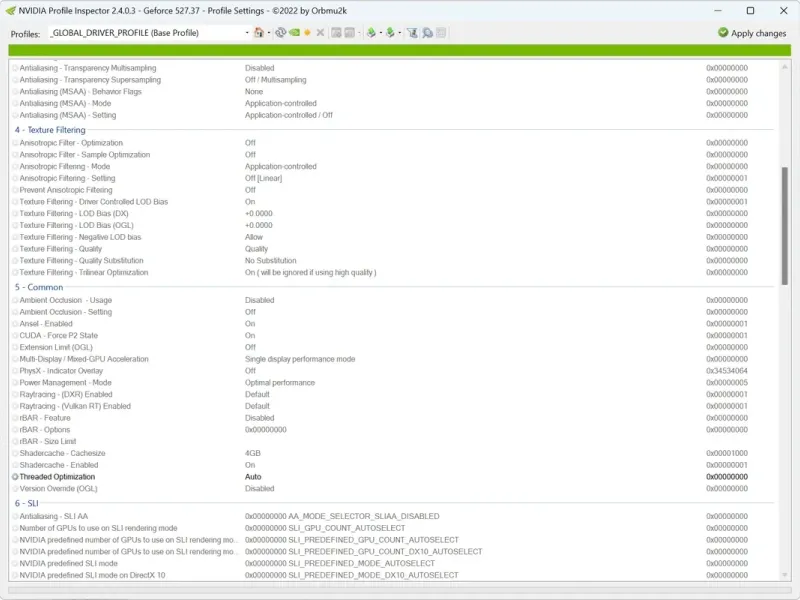Click the bit value editor toolbar icon
Image resolution: width=800 pixels, height=600 pixels.
[441, 33]
